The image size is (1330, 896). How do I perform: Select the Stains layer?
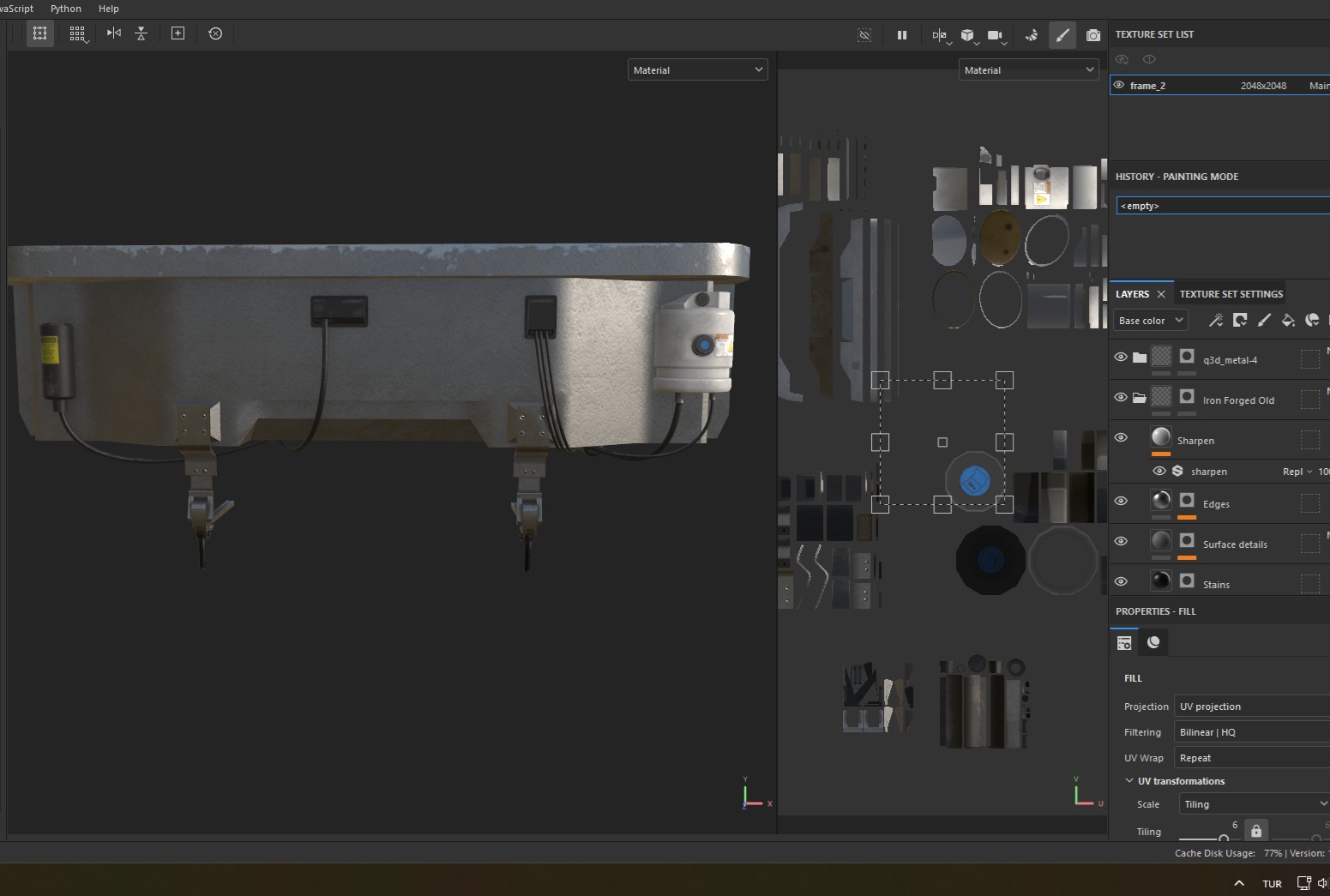(1216, 585)
